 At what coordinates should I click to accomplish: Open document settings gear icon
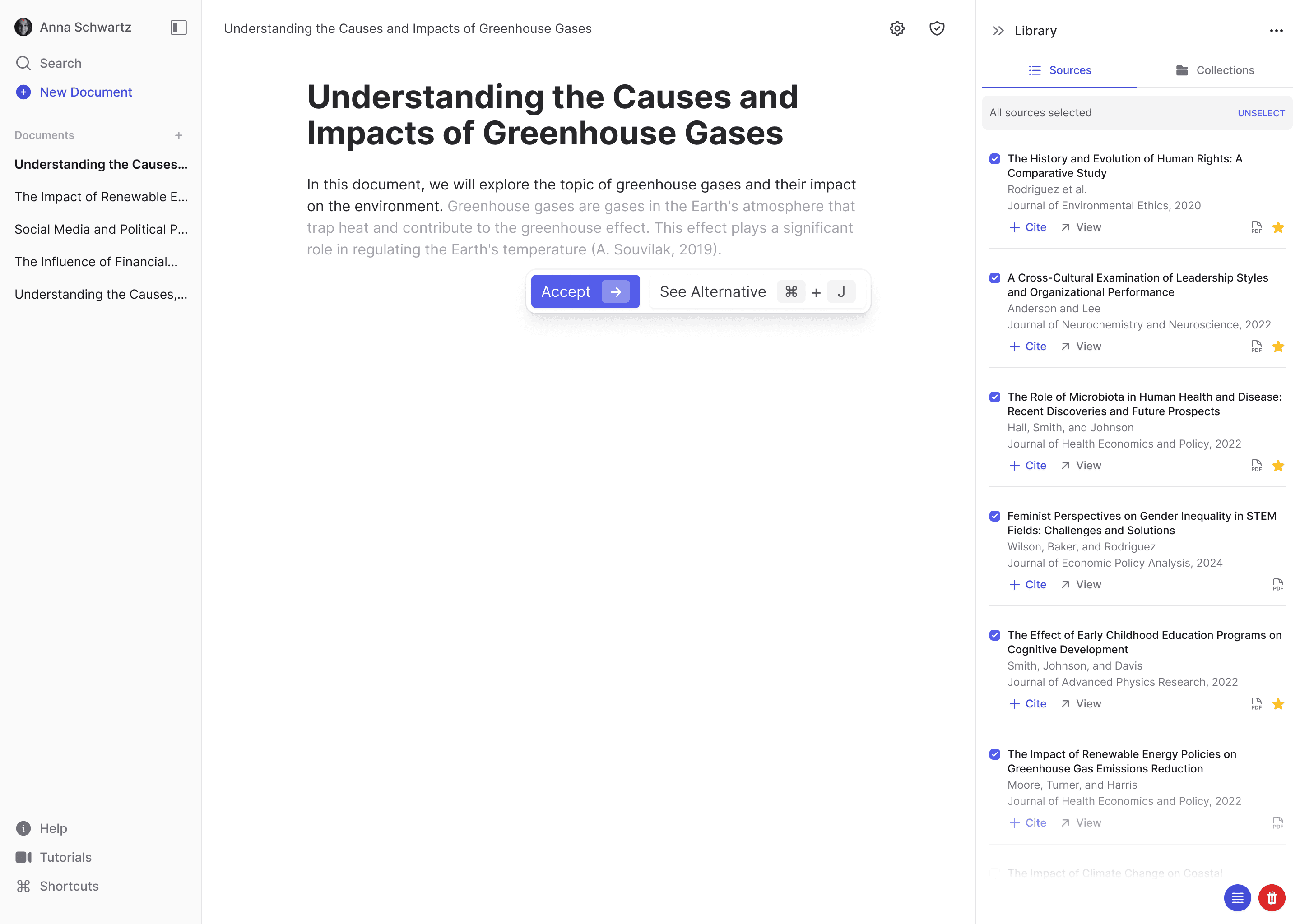pyautogui.click(x=897, y=28)
